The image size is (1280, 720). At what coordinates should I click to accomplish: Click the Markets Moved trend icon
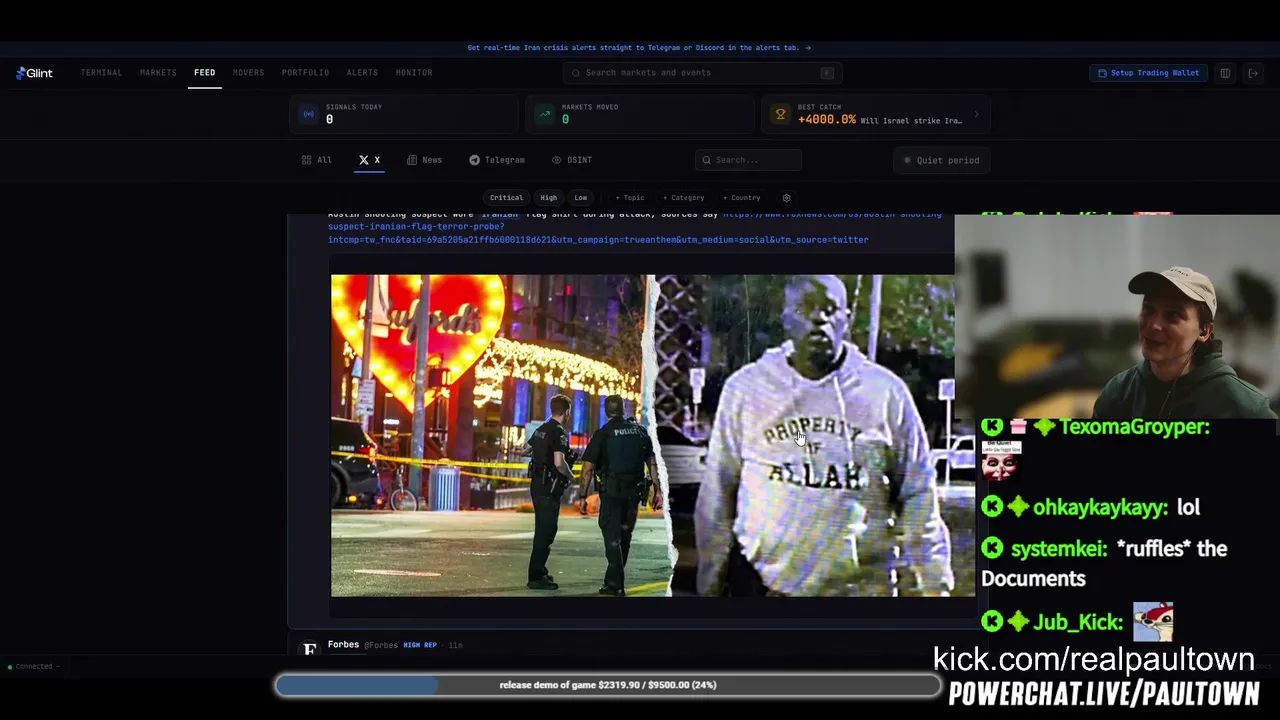click(x=544, y=114)
